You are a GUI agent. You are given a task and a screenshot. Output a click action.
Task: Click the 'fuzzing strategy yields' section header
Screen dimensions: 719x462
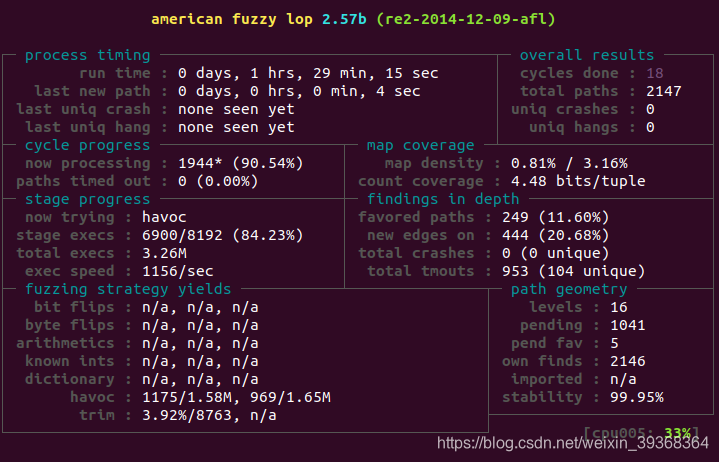[128, 289]
